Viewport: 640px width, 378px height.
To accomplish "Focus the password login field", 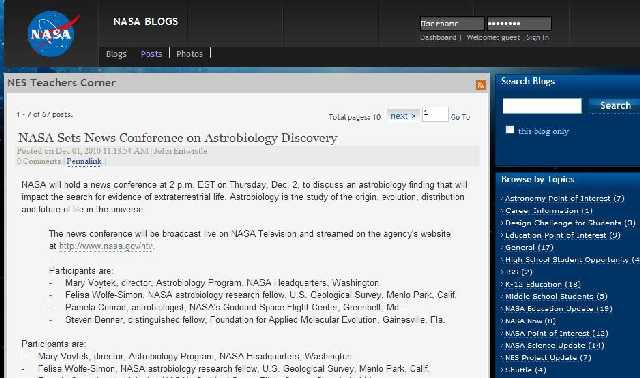I will tap(519, 24).
